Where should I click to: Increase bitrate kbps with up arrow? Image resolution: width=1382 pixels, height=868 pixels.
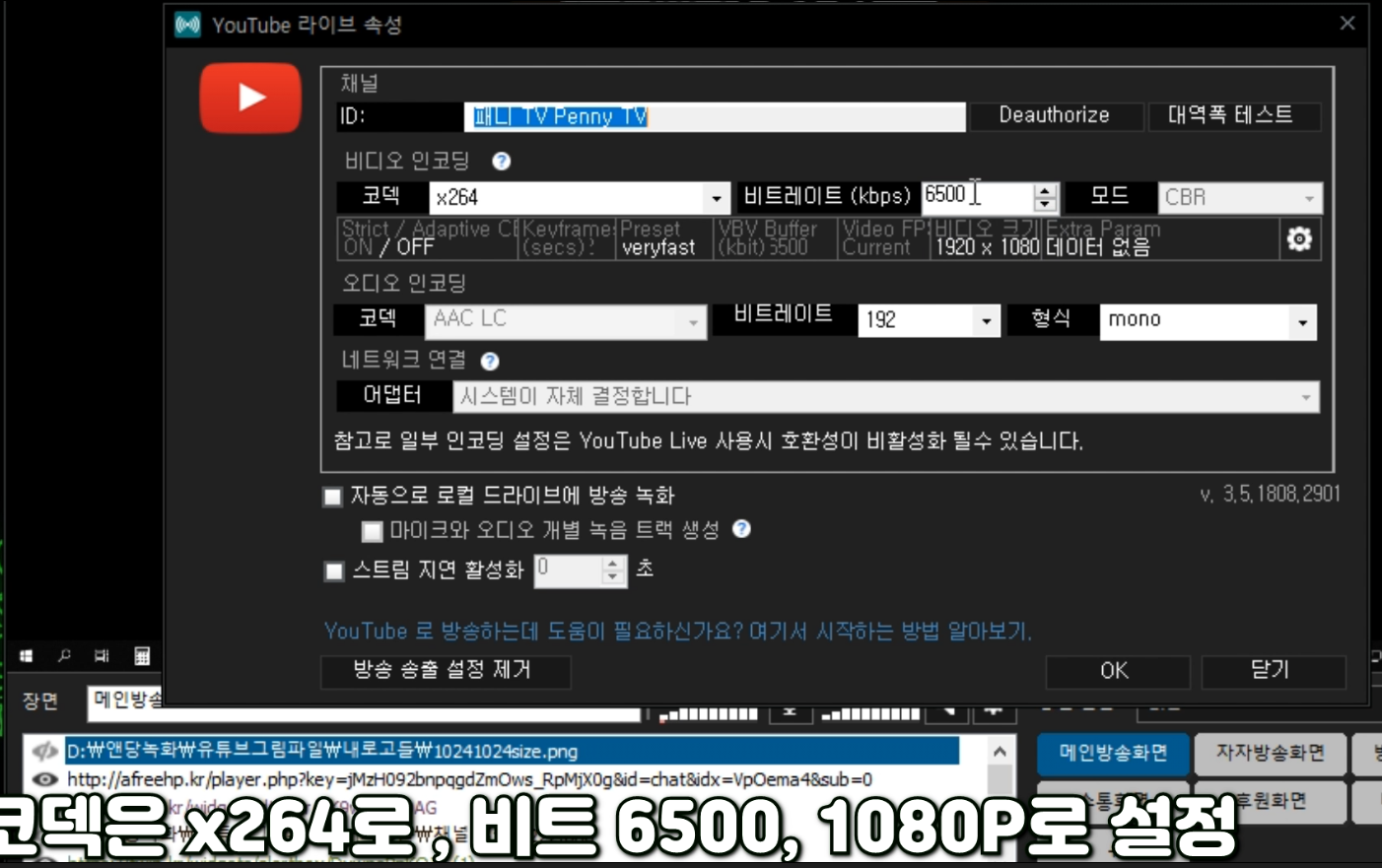pos(1046,190)
